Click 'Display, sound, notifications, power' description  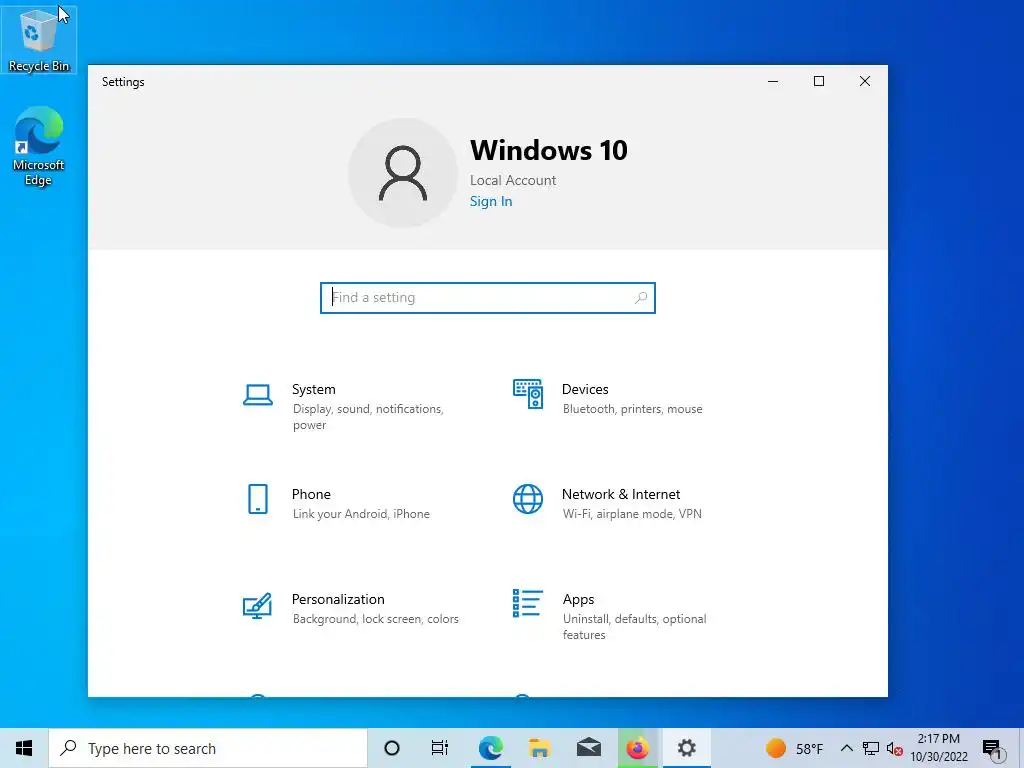point(368,417)
